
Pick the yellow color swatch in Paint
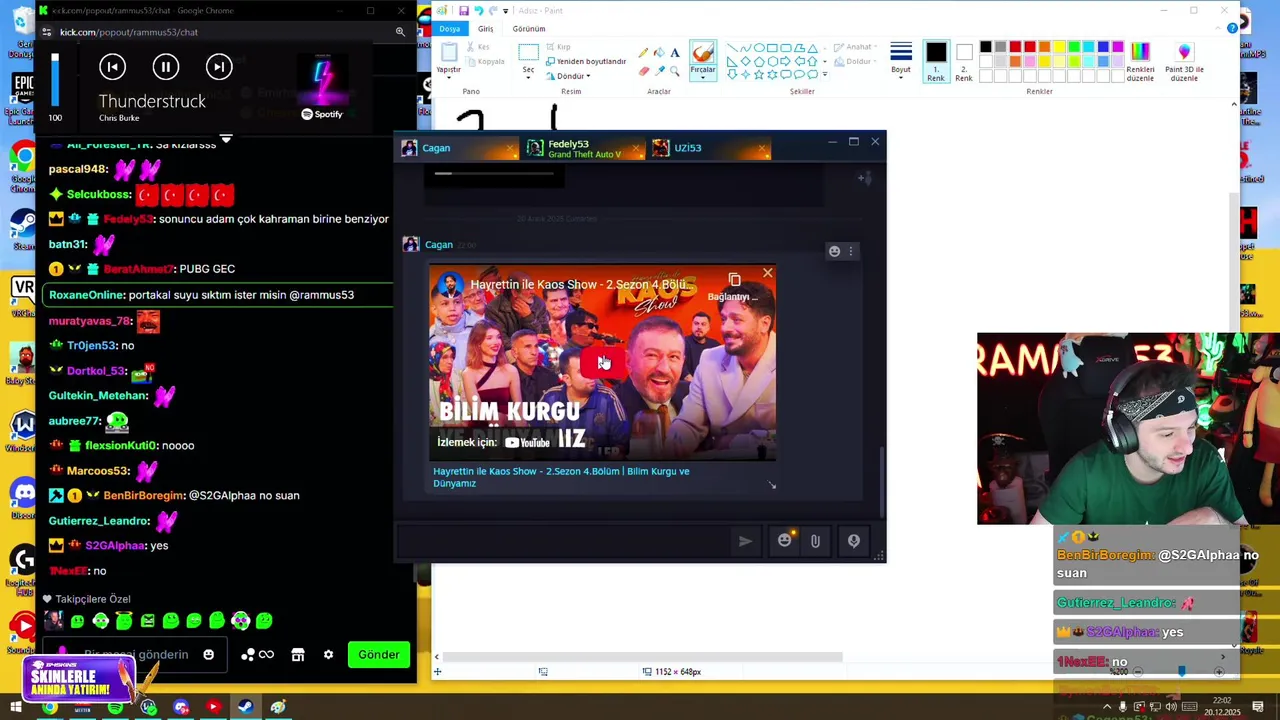tap(1059, 47)
